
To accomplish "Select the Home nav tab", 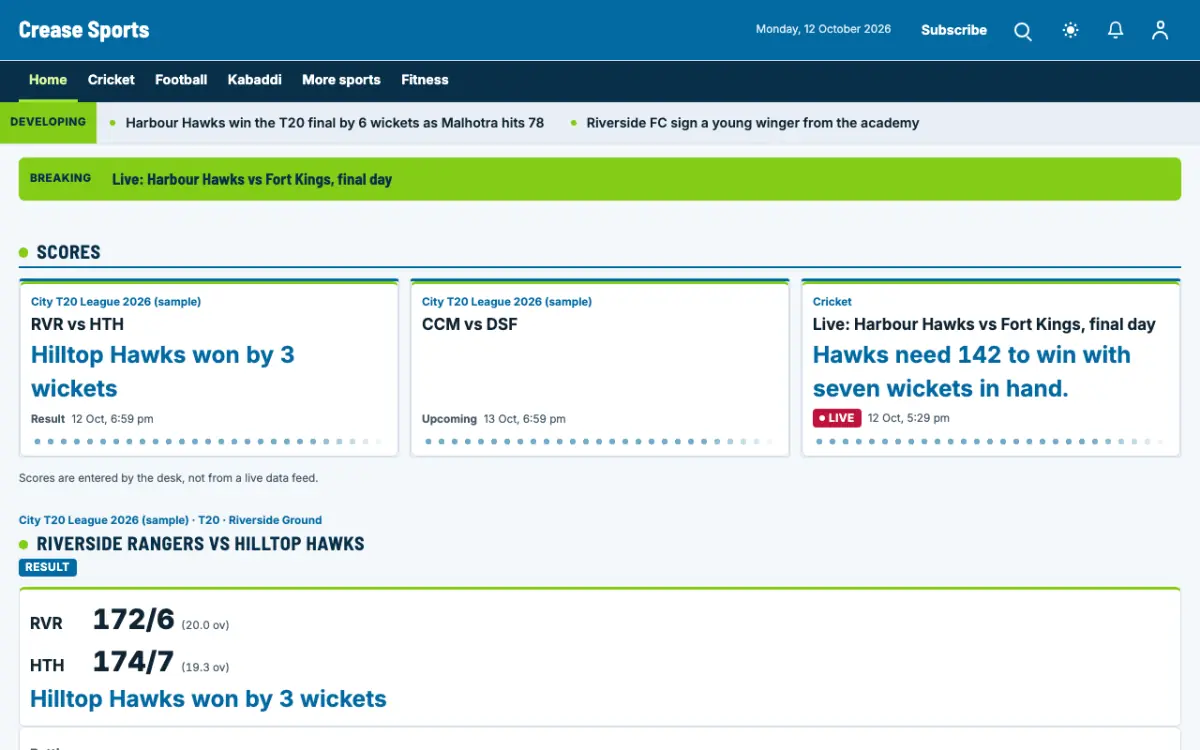I will tap(48, 80).
